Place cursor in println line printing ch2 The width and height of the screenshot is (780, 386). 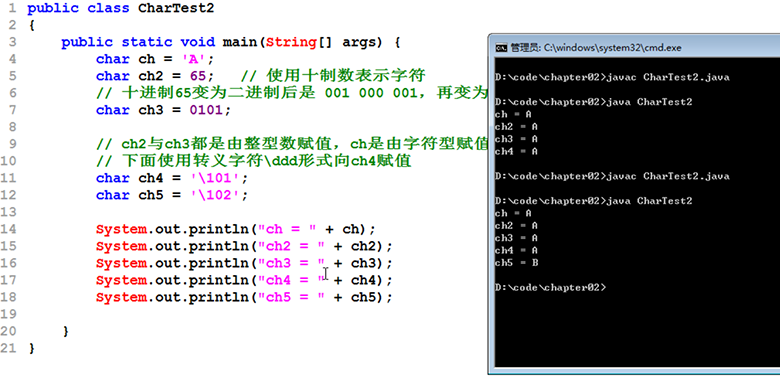point(244,246)
